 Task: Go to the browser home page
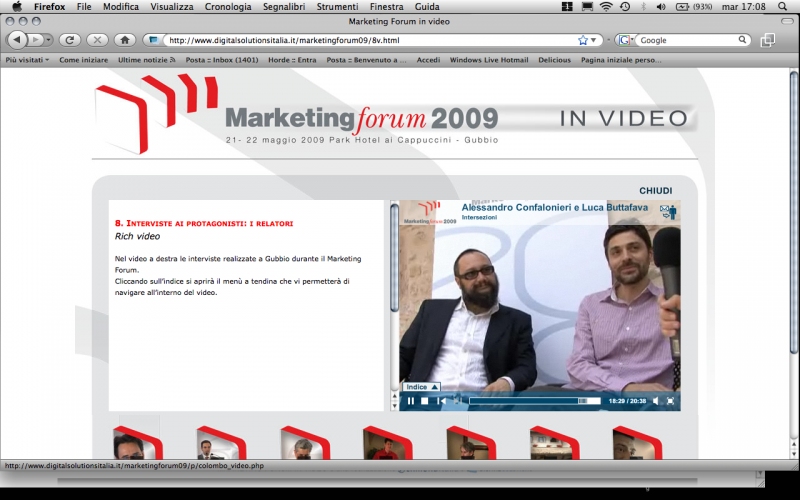[x=125, y=40]
